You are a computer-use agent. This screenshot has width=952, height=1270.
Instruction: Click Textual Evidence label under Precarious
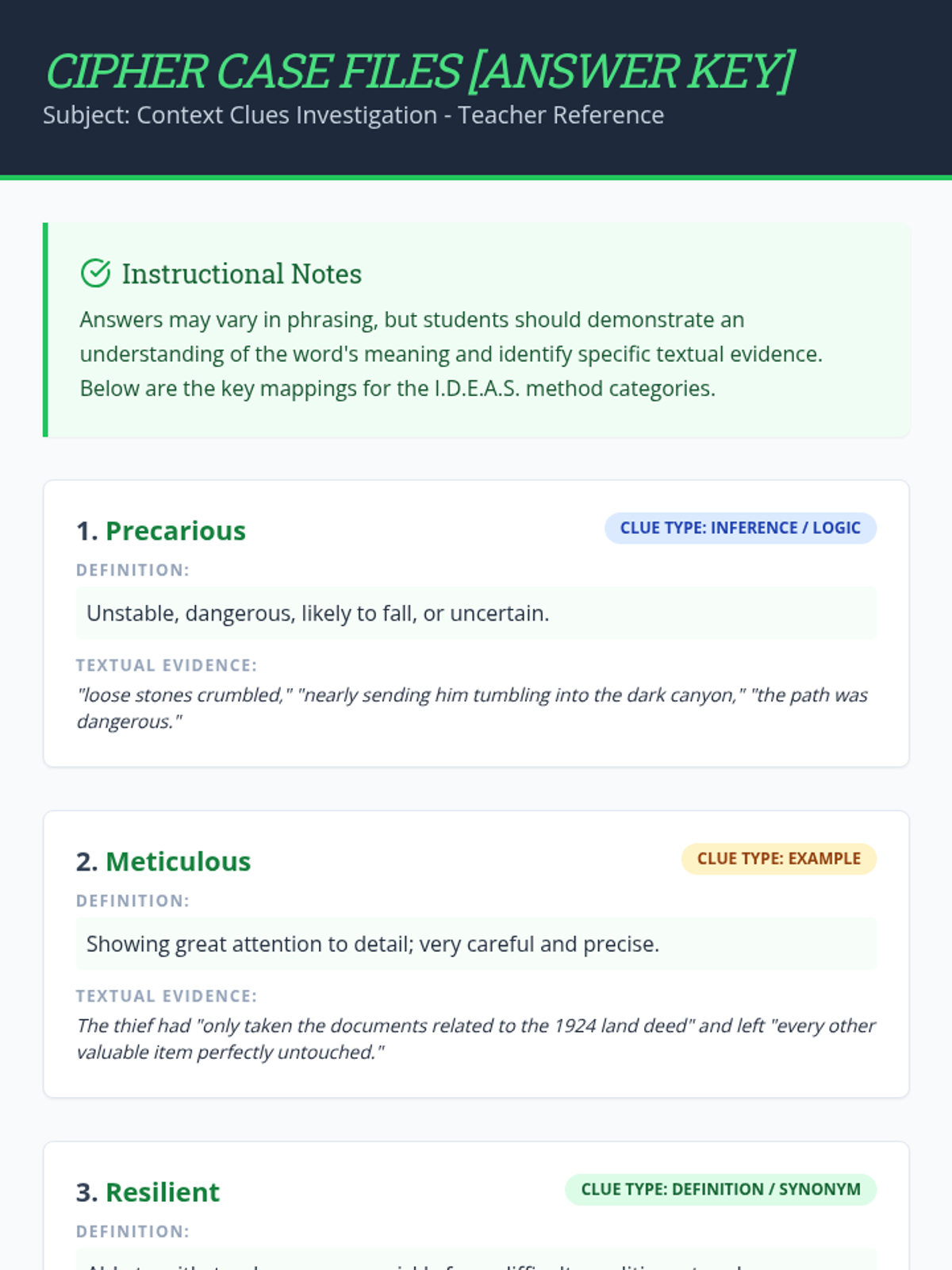[167, 665]
